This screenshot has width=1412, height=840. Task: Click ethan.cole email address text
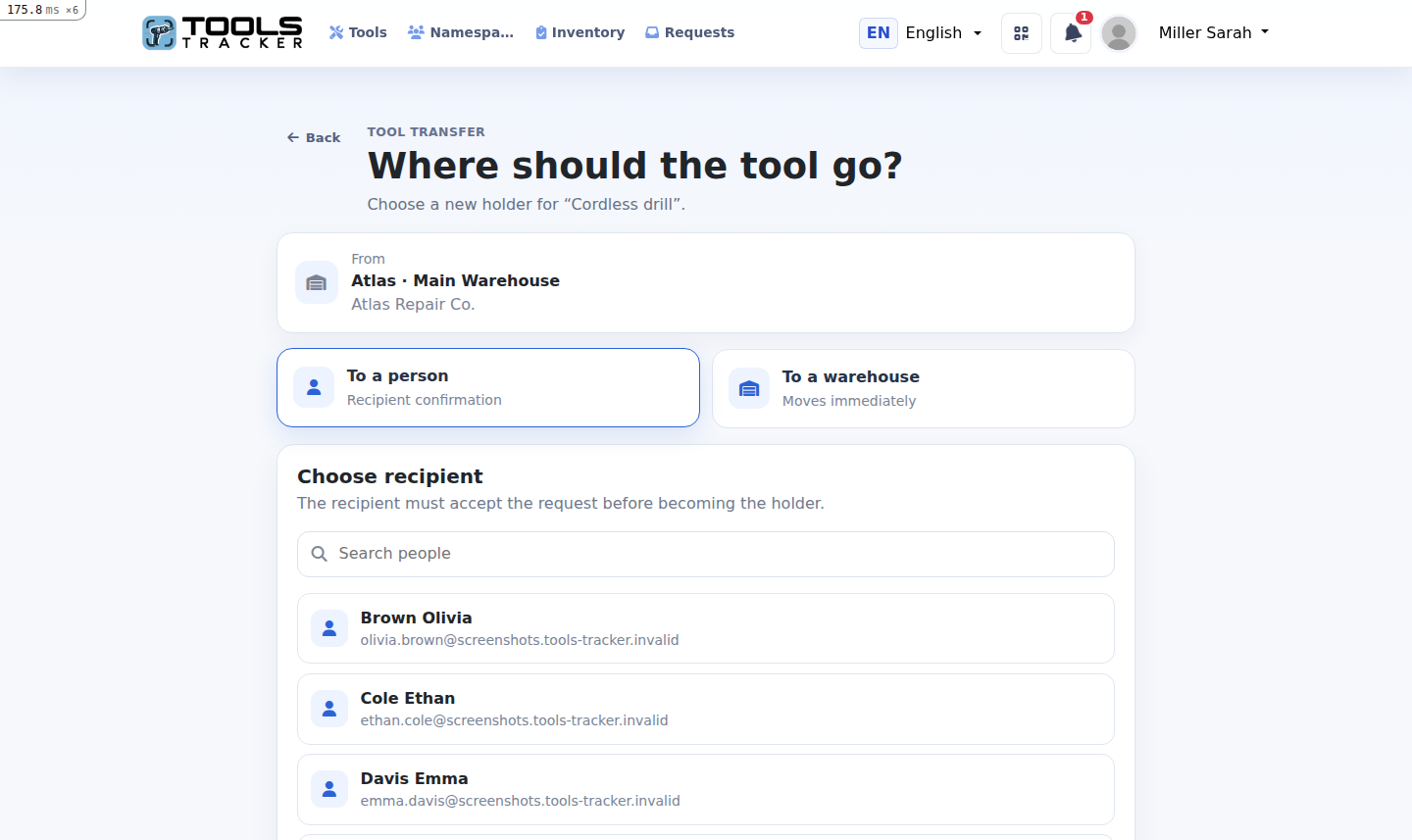[x=514, y=720]
